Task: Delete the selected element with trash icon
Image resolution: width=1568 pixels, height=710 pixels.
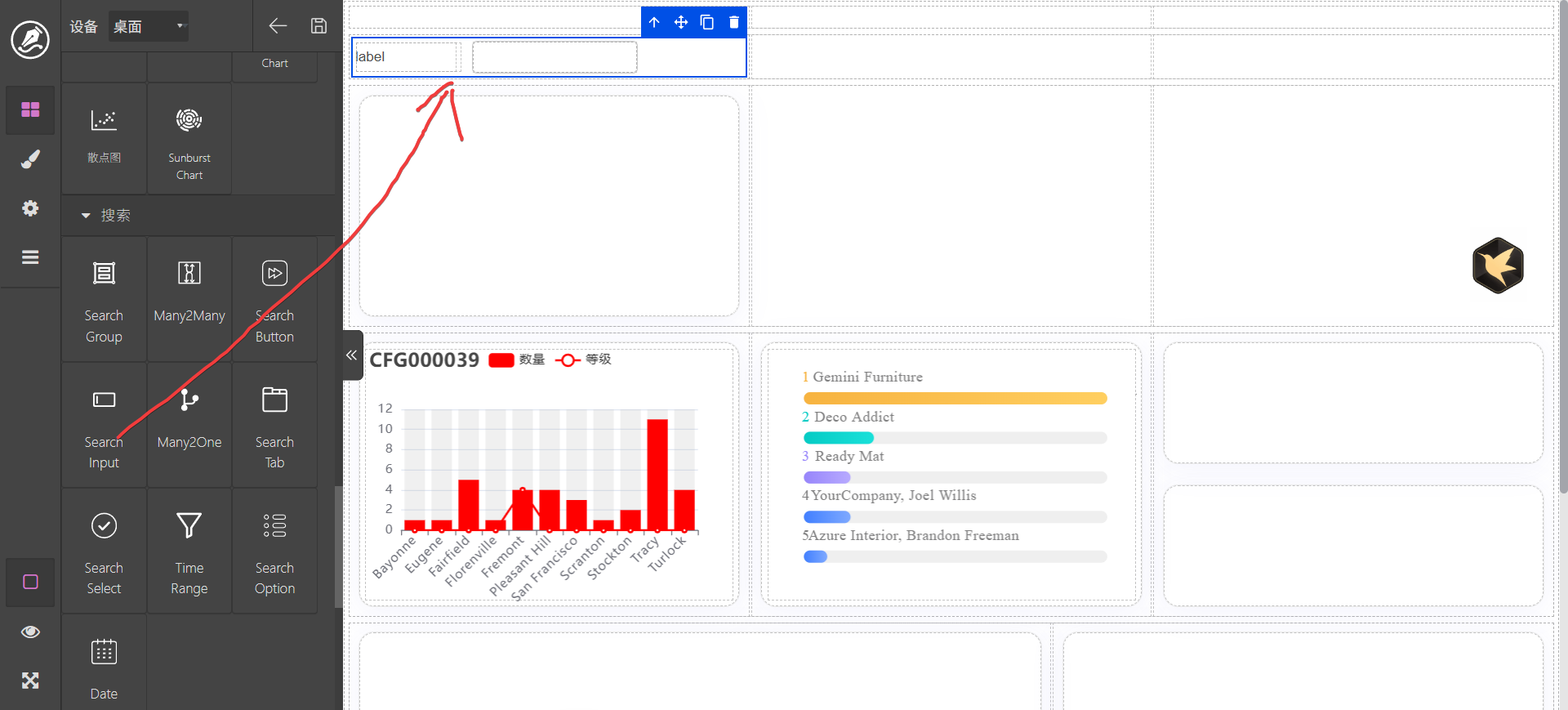Action: click(x=733, y=23)
